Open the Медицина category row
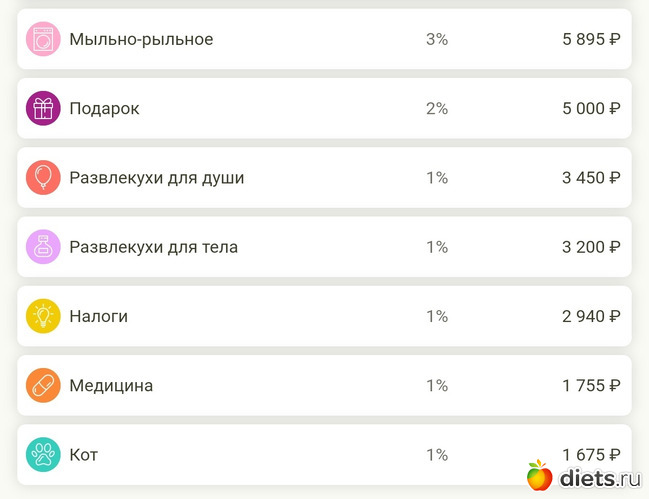This screenshot has height=499, width=649. (x=324, y=385)
